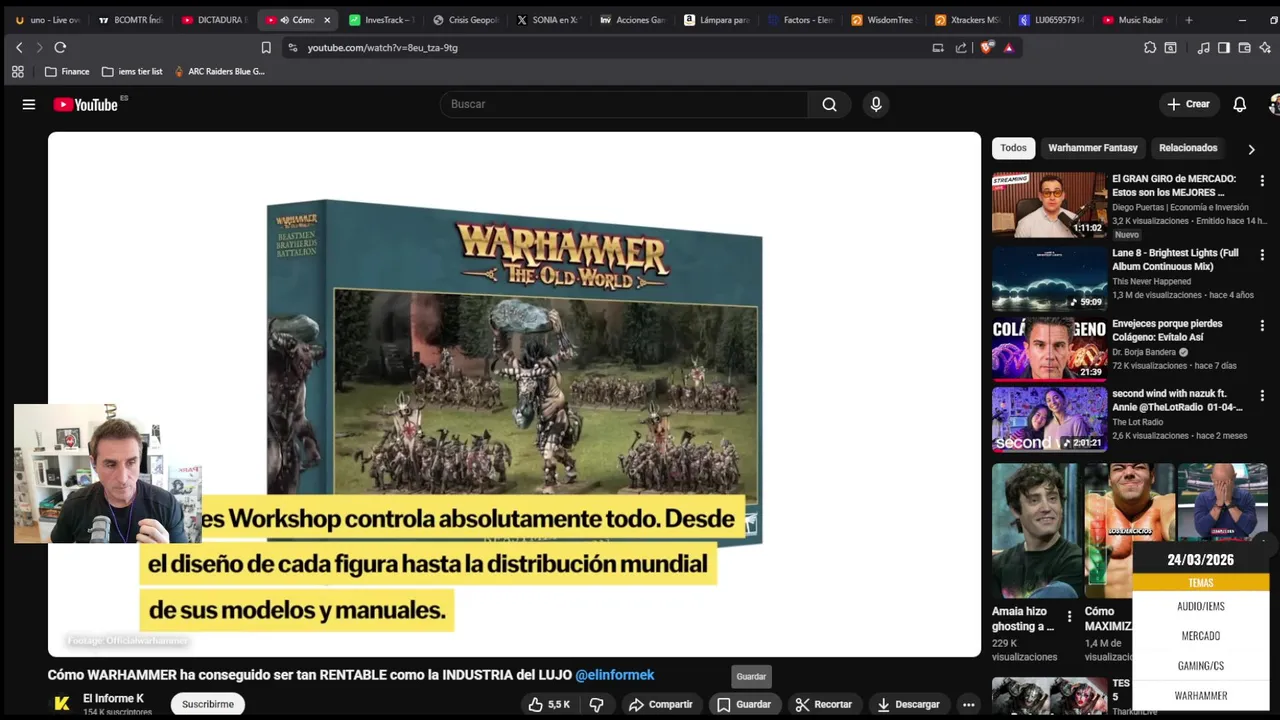Mute the playing YouTube tab audio
Viewport: 1280px width, 720px height.
click(284, 20)
